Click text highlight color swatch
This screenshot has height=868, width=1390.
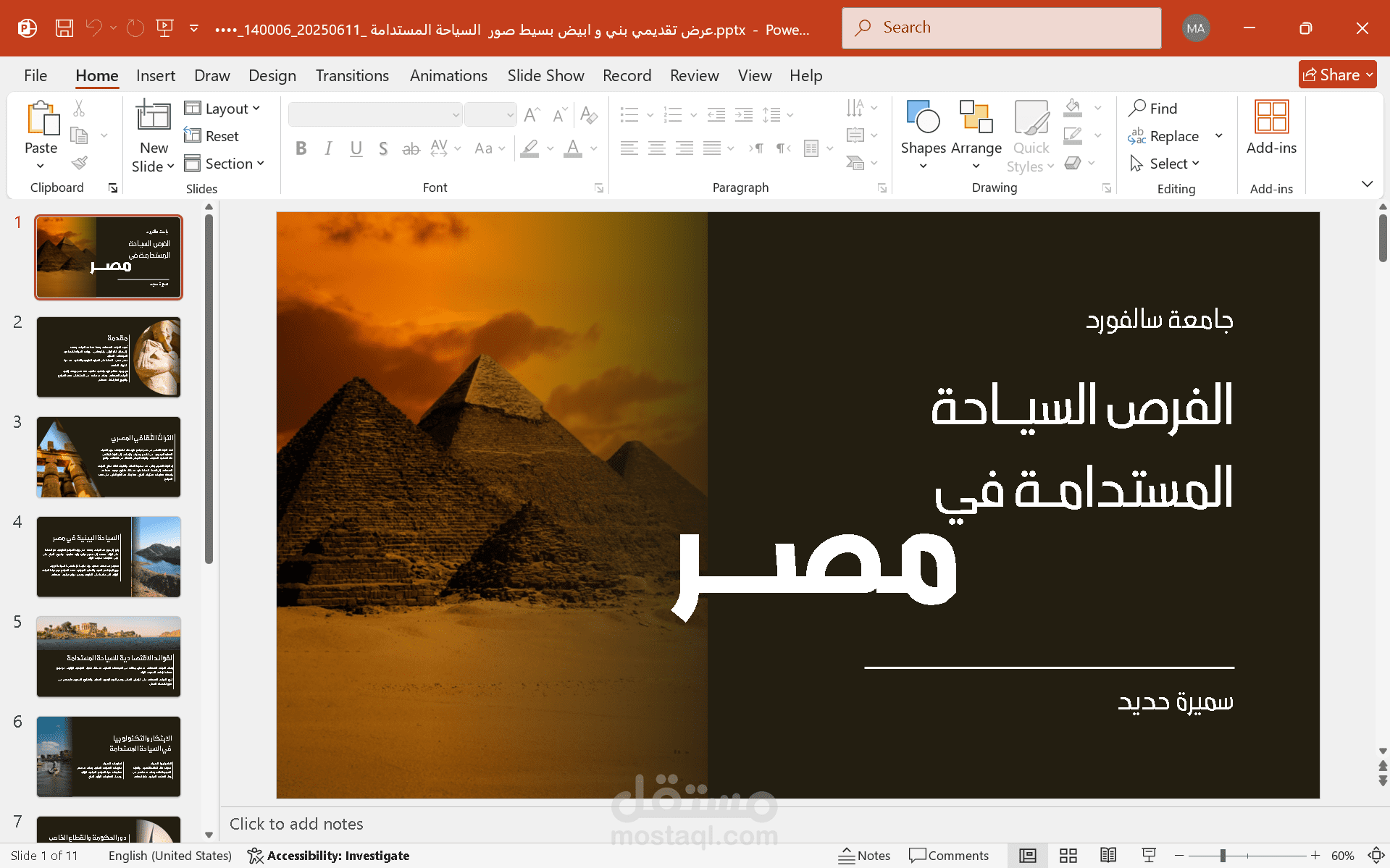click(x=529, y=148)
